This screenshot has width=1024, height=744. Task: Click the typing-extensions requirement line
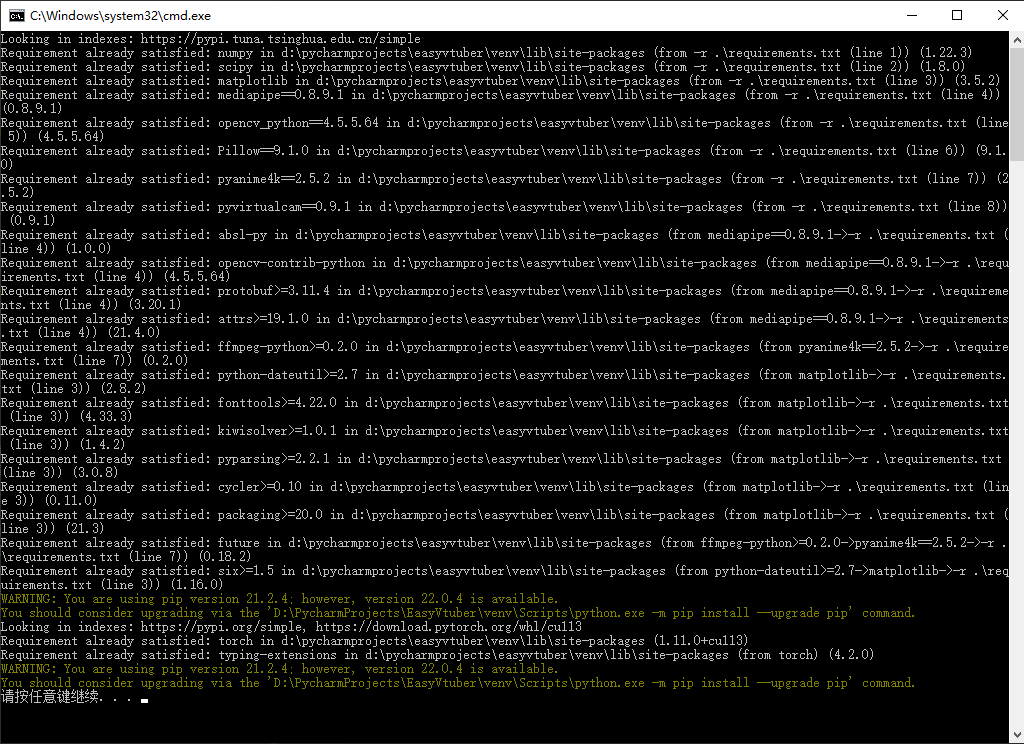[x=437, y=656]
